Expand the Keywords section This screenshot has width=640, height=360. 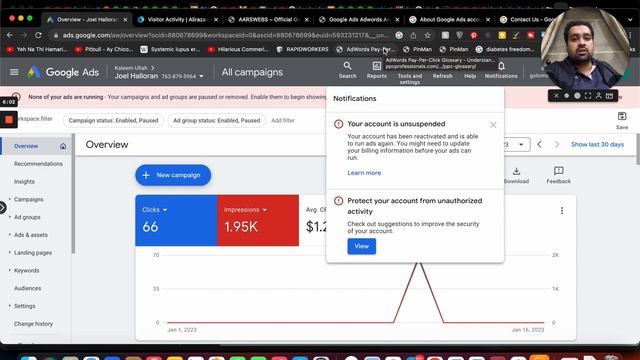(10, 271)
